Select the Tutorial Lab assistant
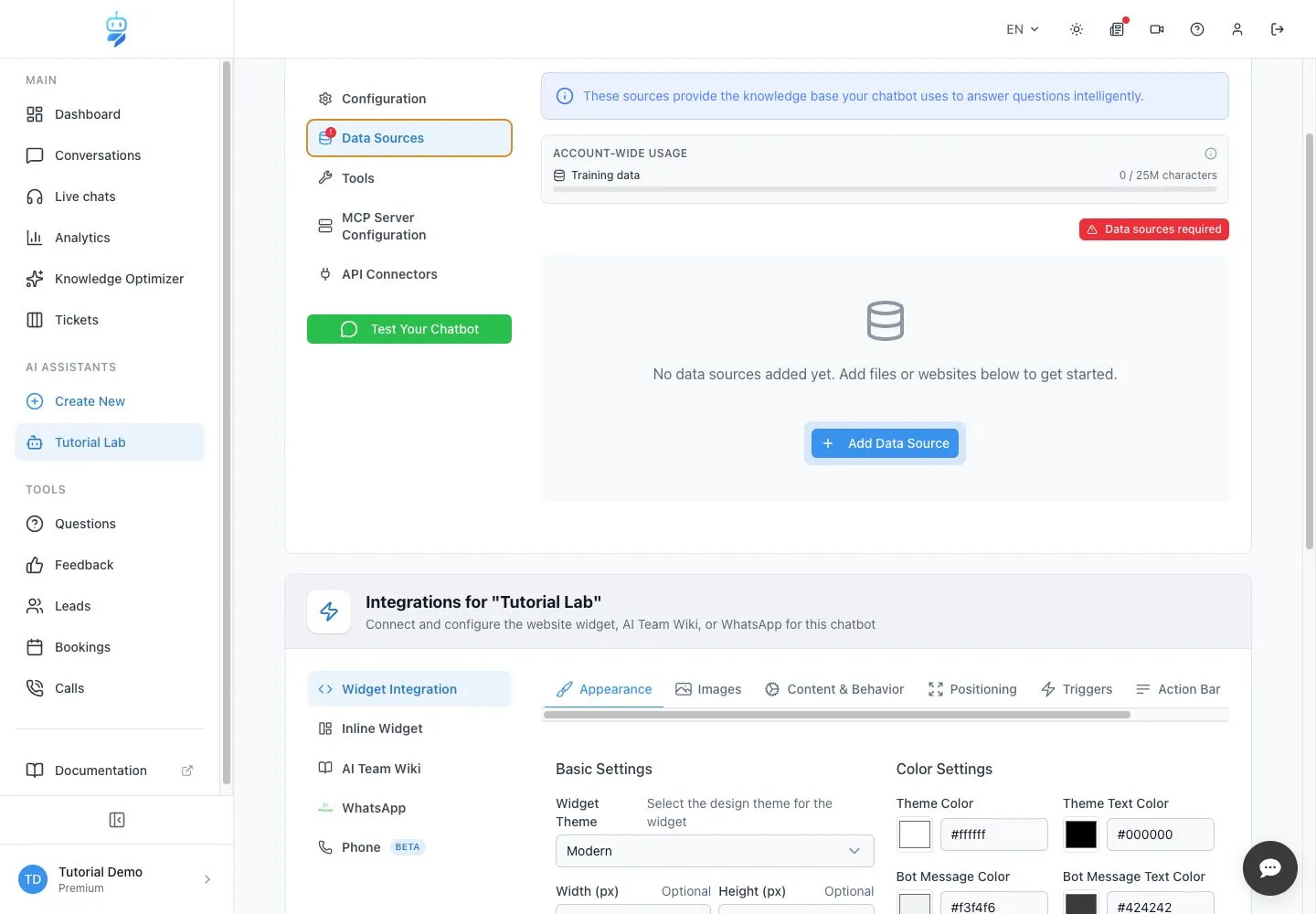 coord(110,442)
